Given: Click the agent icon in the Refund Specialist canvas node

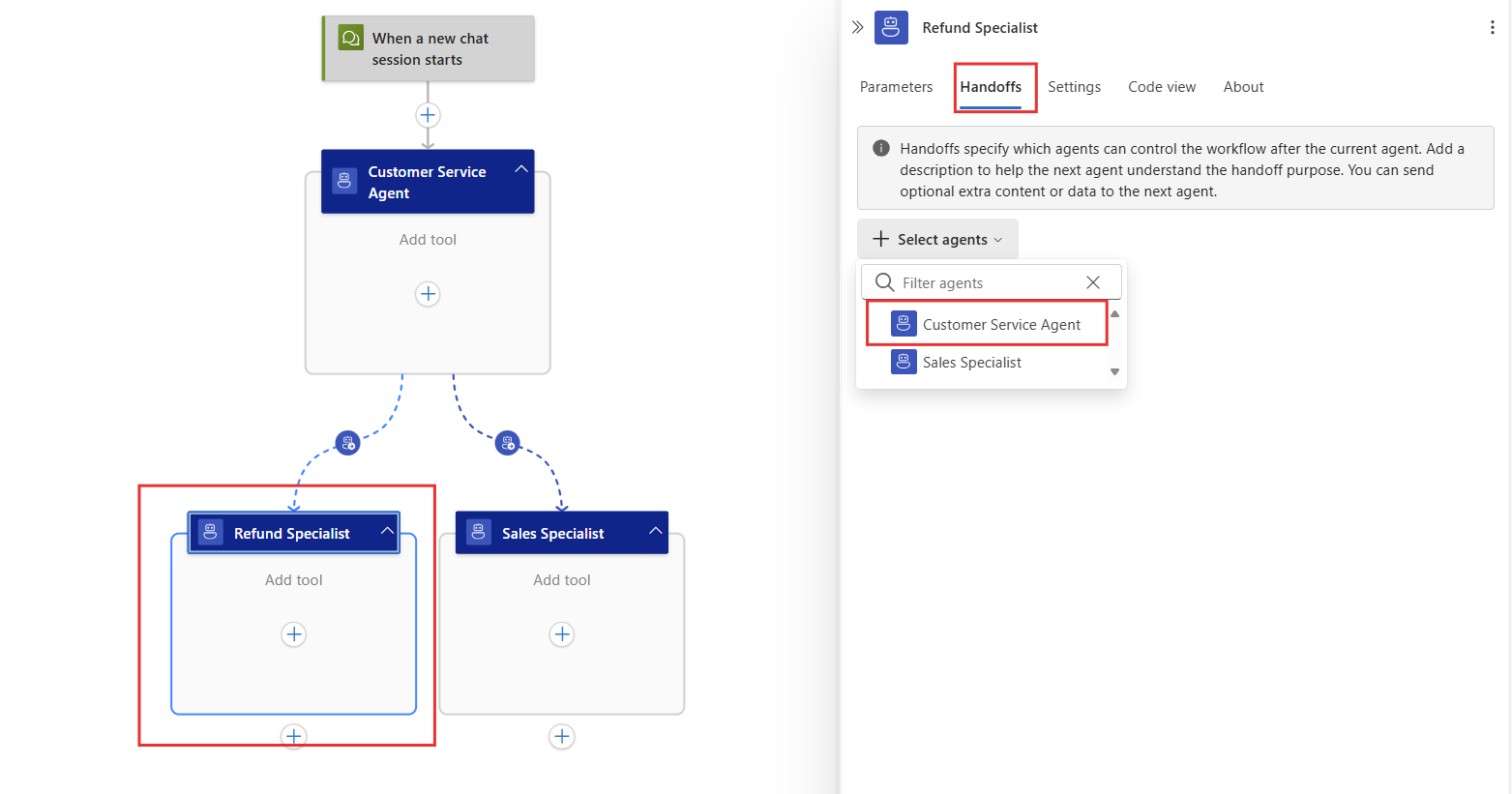Looking at the screenshot, I should [210, 532].
